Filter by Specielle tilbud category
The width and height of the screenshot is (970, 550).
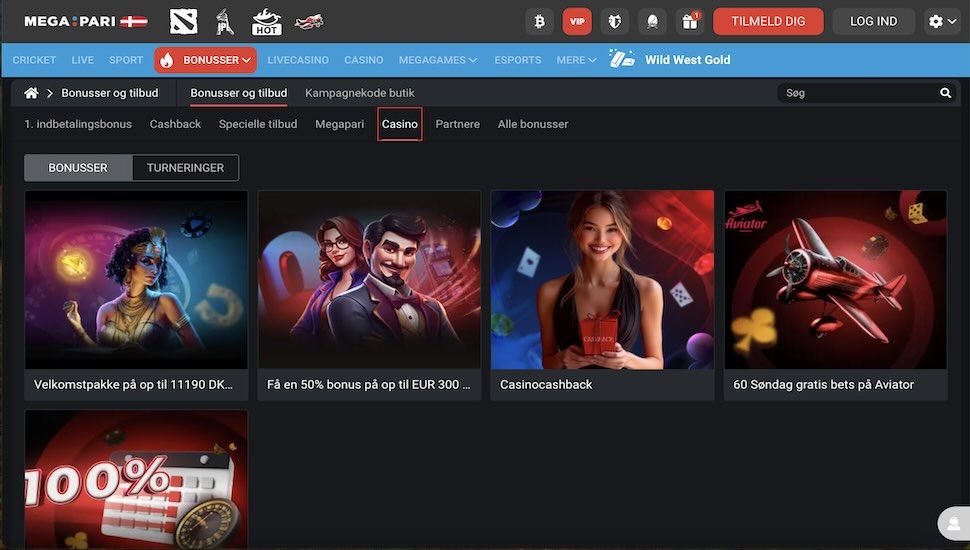coord(258,124)
